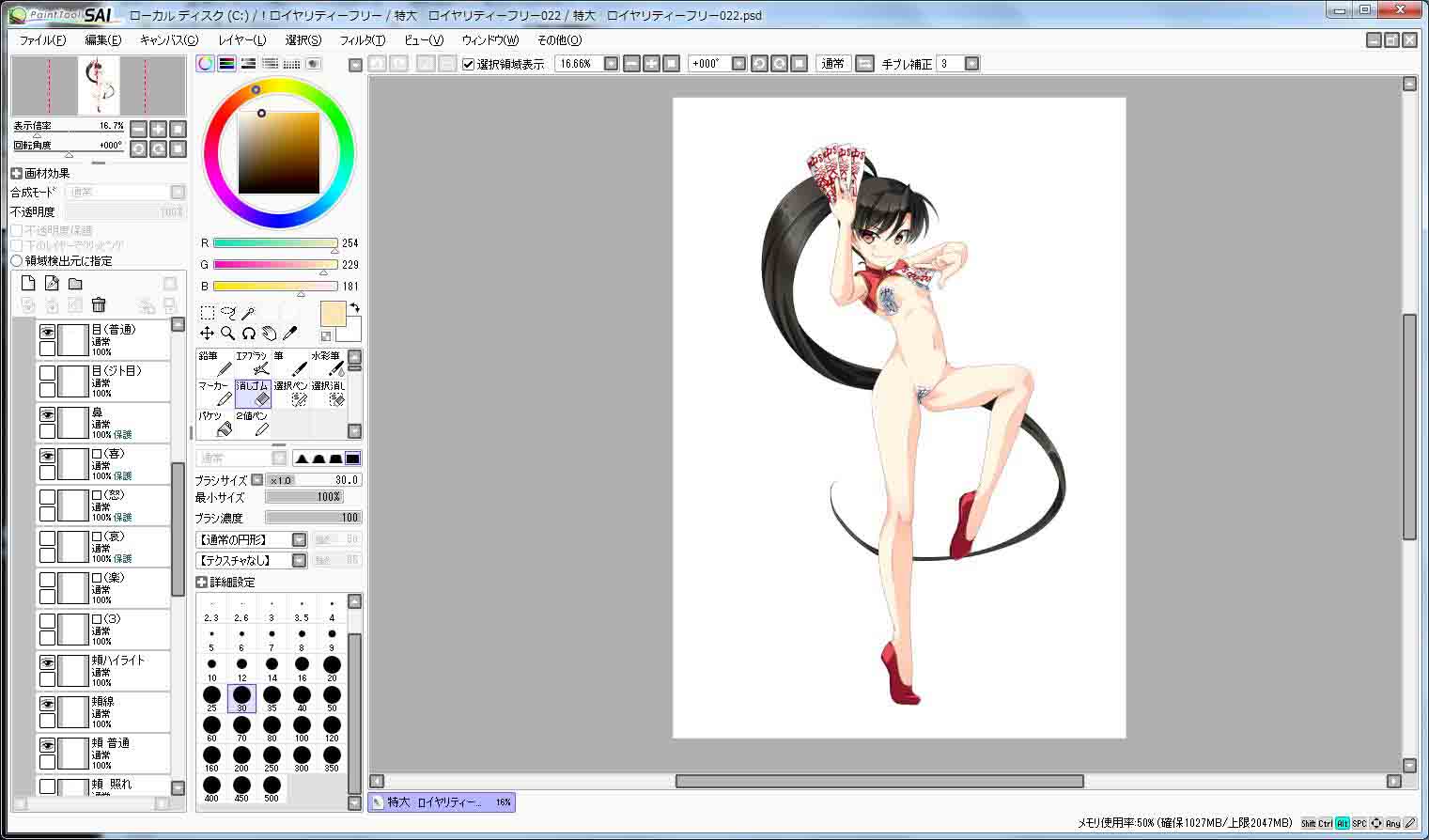Viewport: 1429px width, 840px height.
Task: Create a new layer folder
Action: pos(75,283)
